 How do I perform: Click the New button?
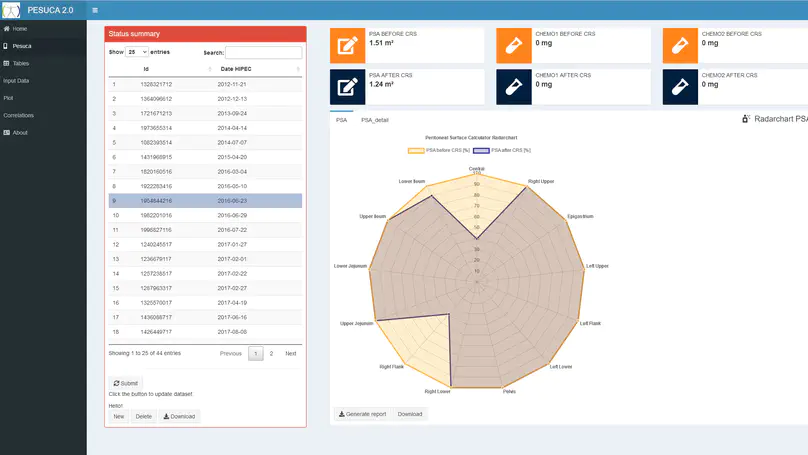[119, 416]
